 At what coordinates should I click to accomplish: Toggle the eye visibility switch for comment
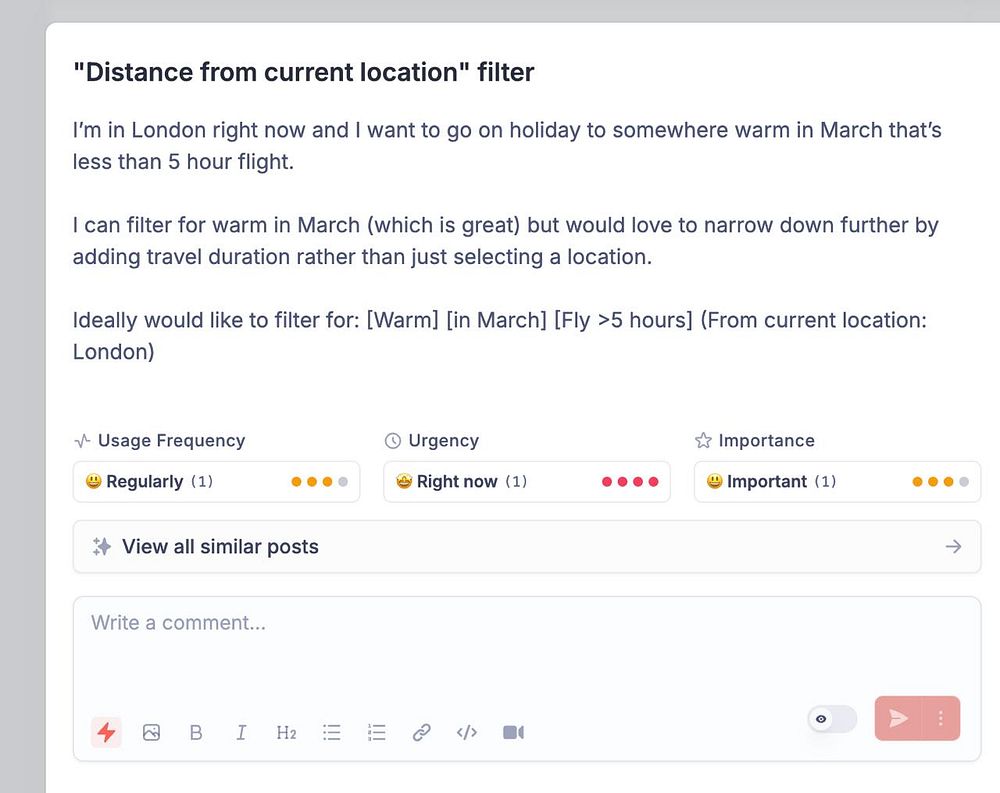[832, 719]
